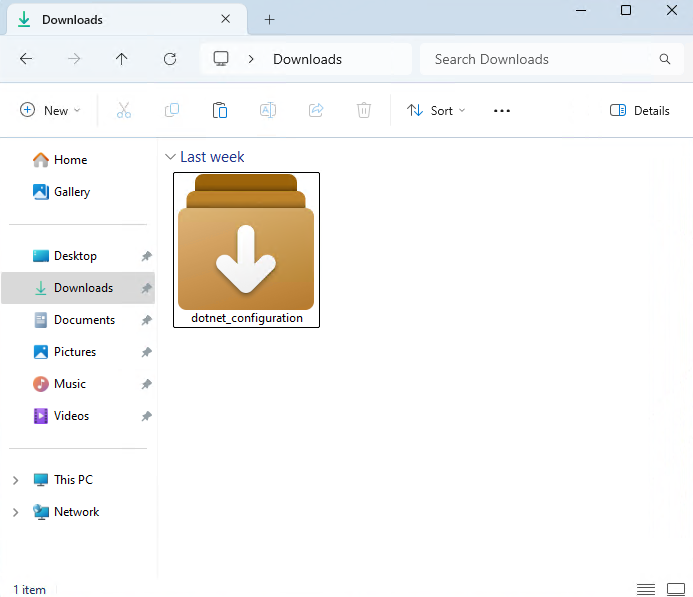Screen dimensions: 693x597
Task: Select the dotnet_configuration folder
Action: (246, 250)
